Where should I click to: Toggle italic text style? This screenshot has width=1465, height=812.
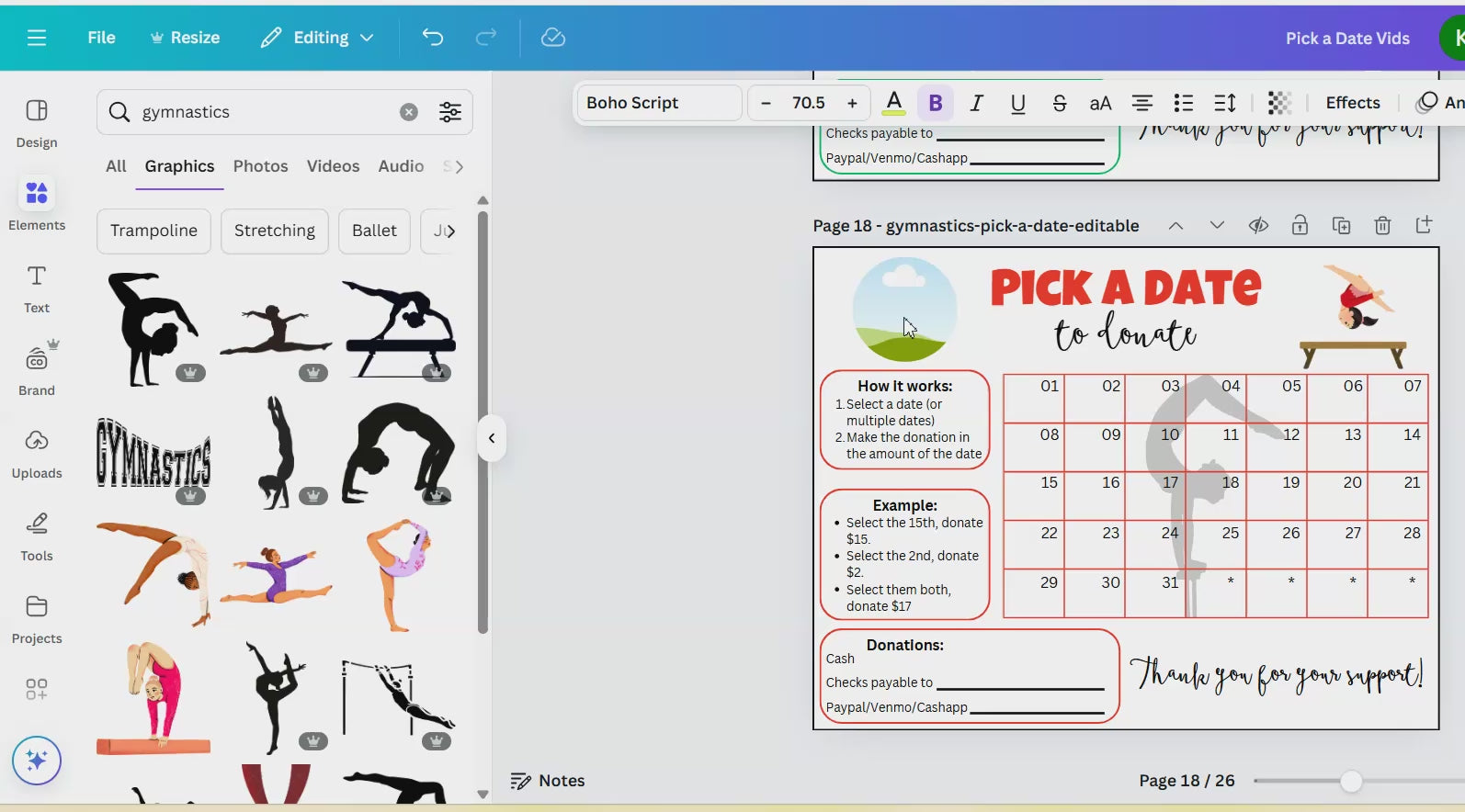click(x=976, y=103)
